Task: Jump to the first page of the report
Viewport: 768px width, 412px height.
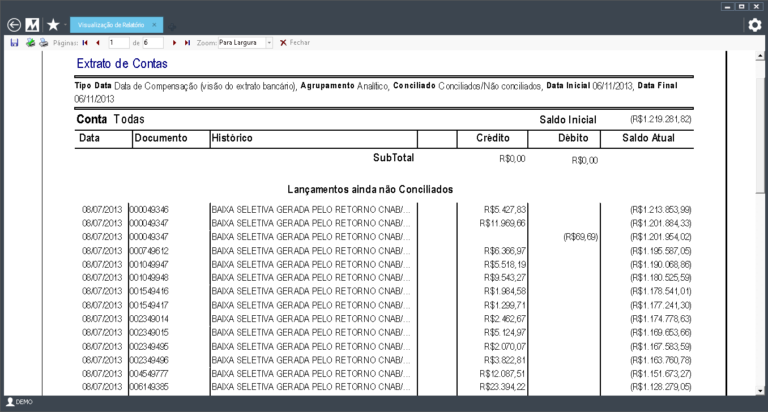Action: pyautogui.click(x=85, y=43)
